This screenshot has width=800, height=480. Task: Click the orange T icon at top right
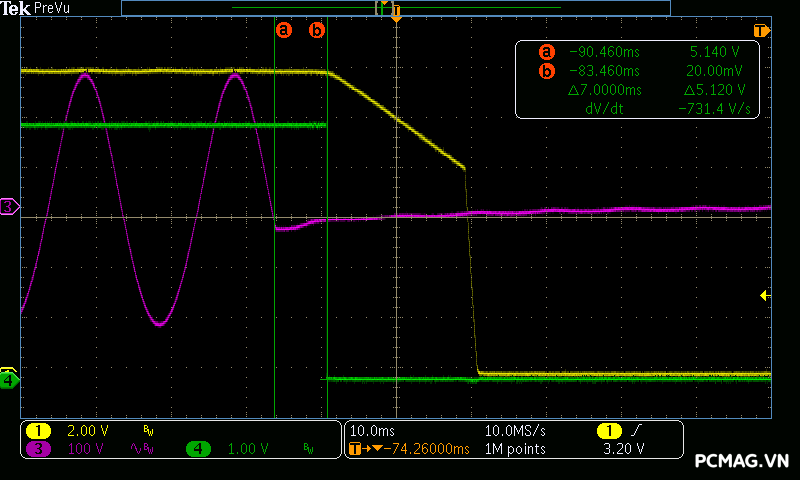tap(761, 30)
